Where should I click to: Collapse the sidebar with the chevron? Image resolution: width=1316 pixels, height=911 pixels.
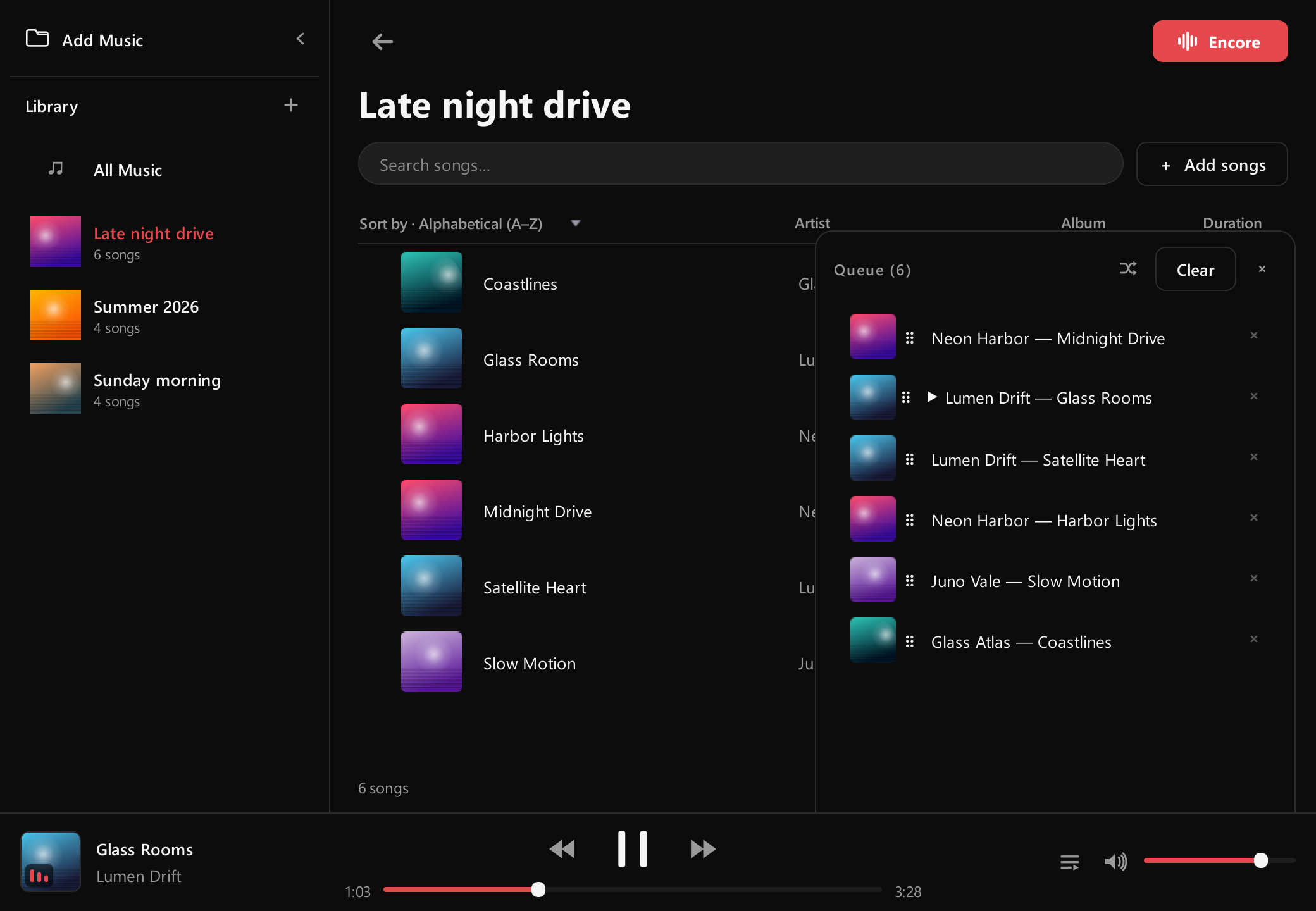301,39
